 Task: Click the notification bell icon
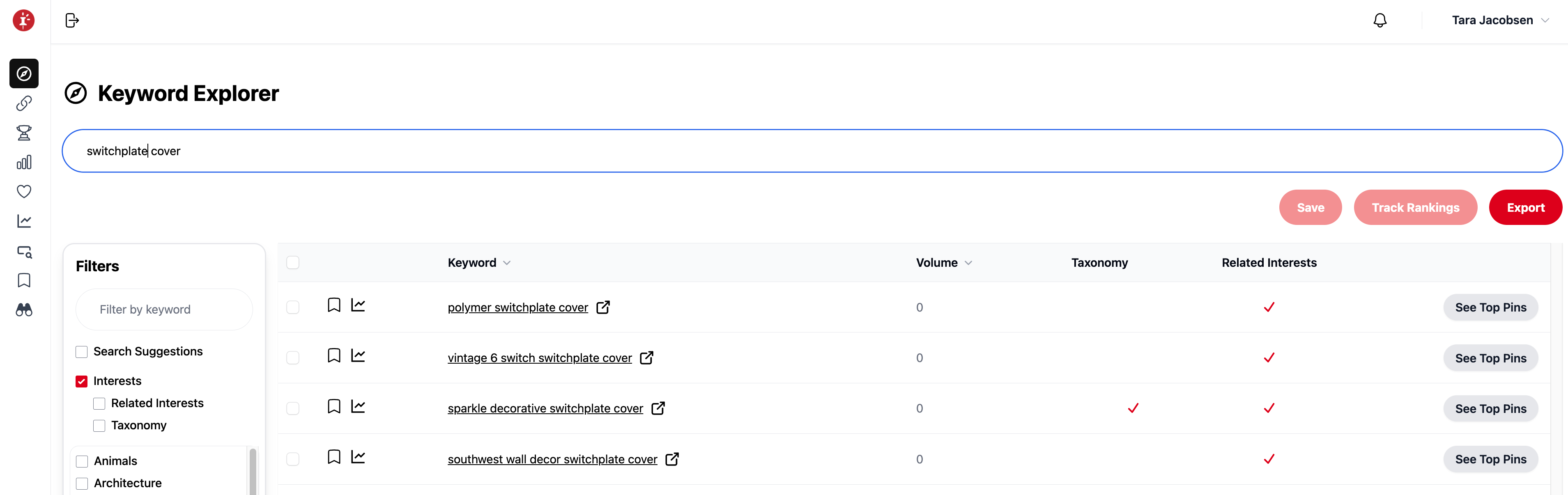1379,21
